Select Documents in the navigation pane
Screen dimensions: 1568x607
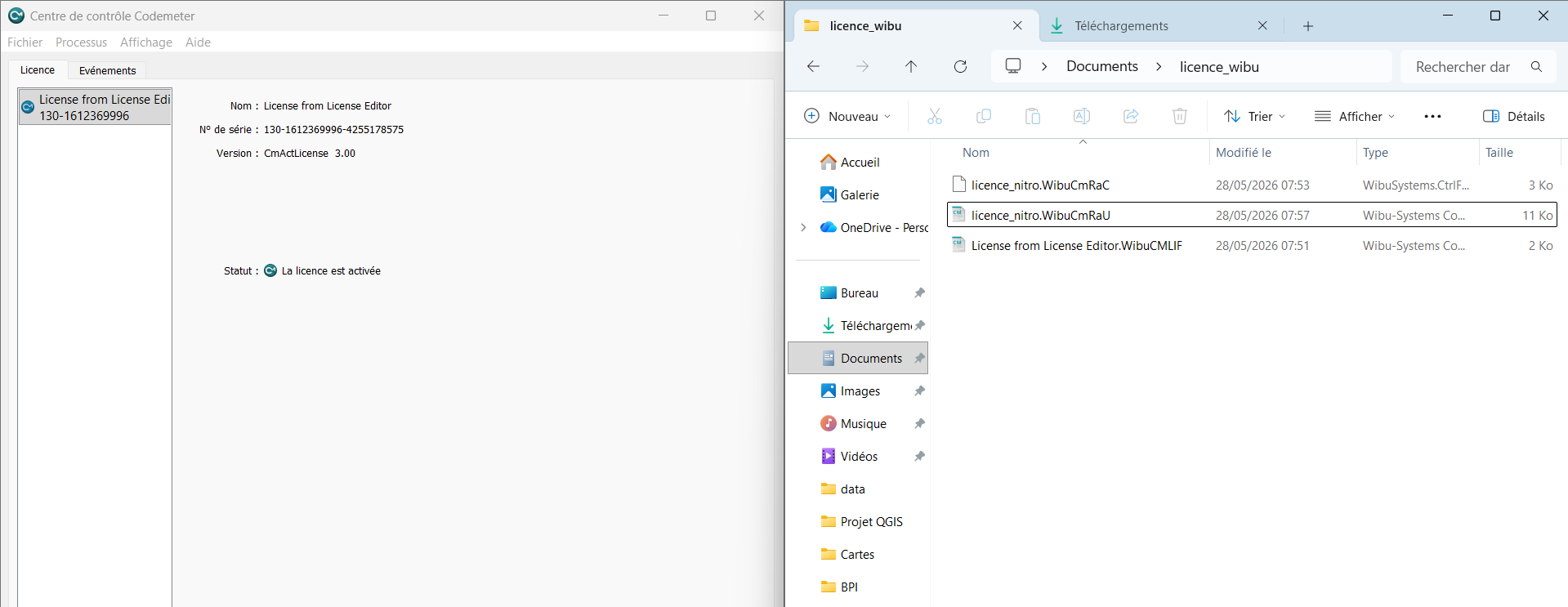(858, 358)
